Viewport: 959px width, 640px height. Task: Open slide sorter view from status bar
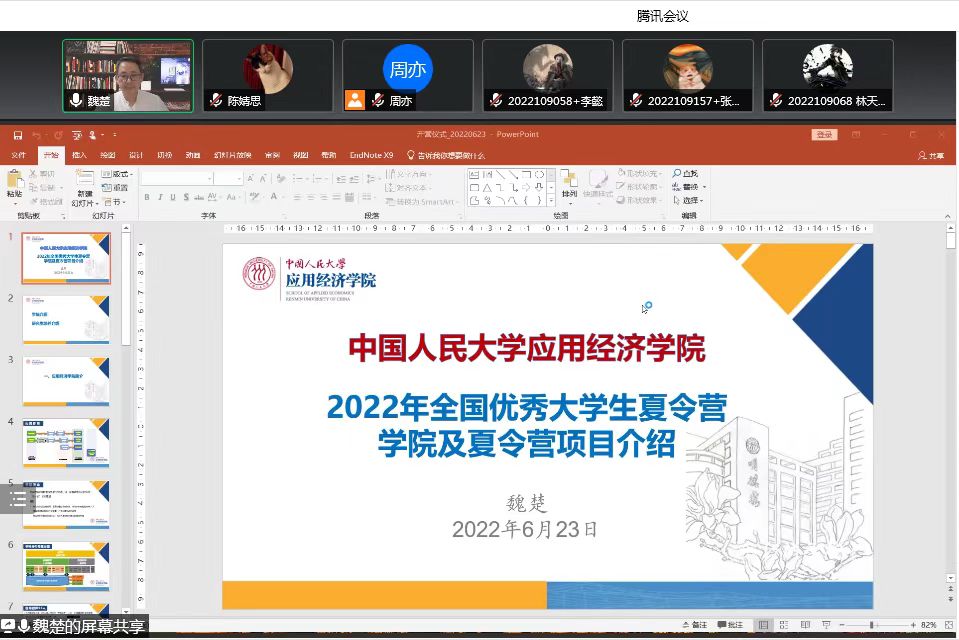(786, 625)
